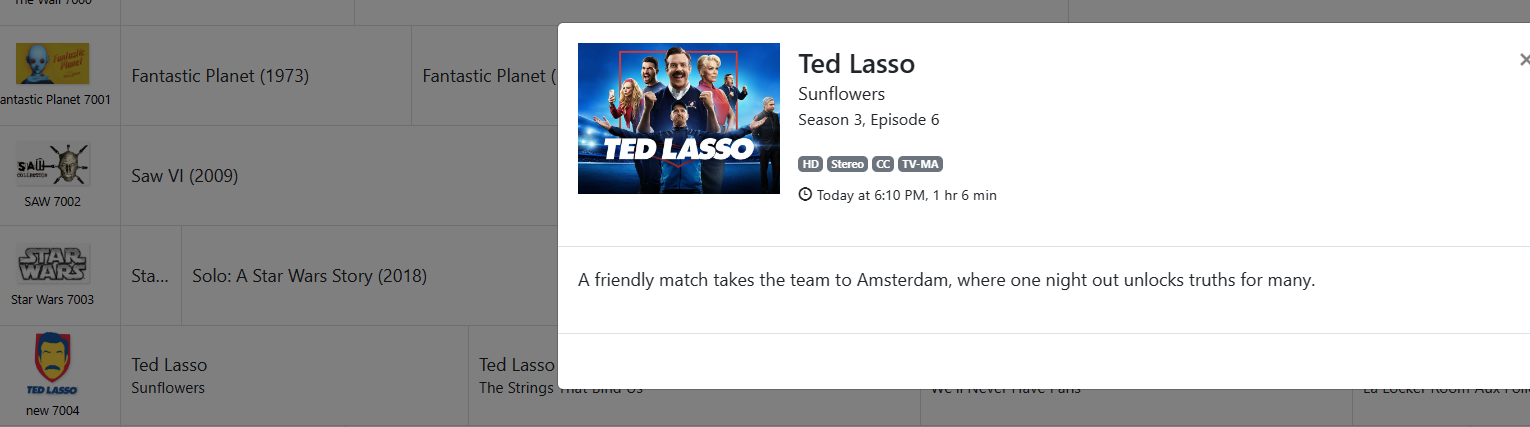The height and width of the screenshot is (427, 1530).
Task: Click the Ted Lasso title in the popup
Action: click(x=856, y=64)
